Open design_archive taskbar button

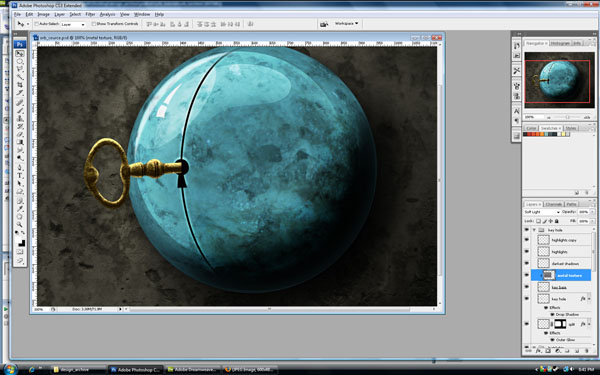coord(78,370)
